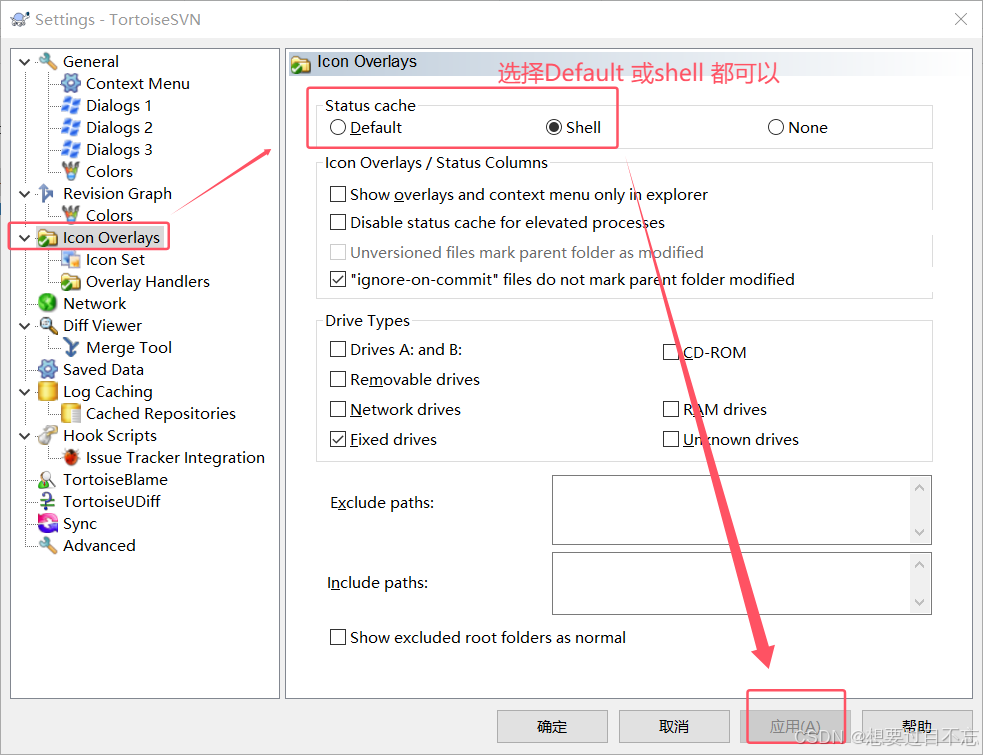Click the 帮助 (Help) button
Image resolution: width=983 pixels, height=755 pixels.
pyautogui.click(x=917, y=726)
